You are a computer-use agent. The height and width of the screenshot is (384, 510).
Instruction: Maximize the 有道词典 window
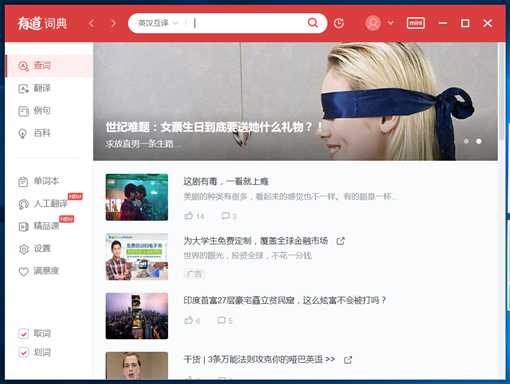[x=465, y=23]
